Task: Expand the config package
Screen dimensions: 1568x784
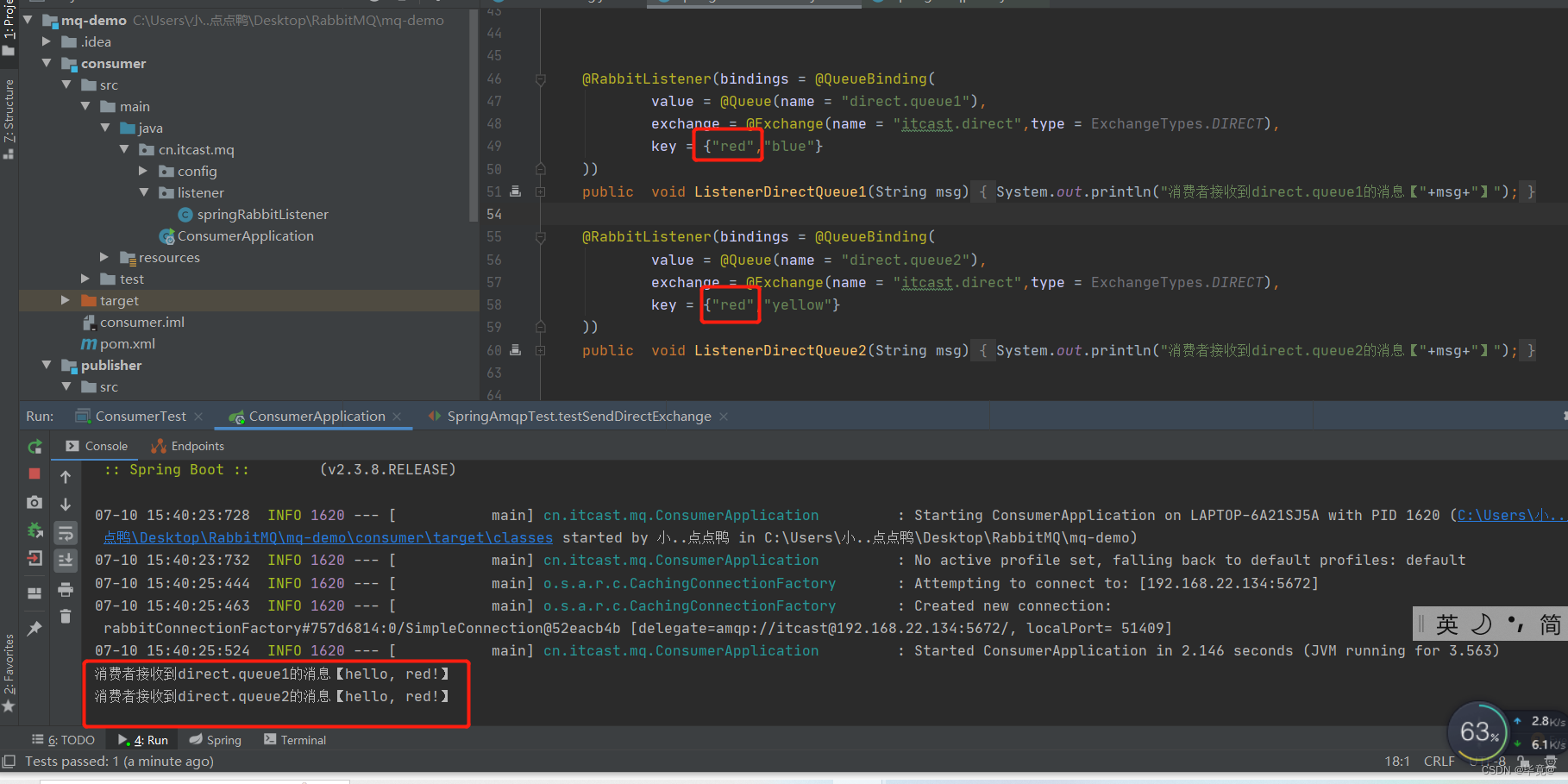Action: (x=143, y=171)
